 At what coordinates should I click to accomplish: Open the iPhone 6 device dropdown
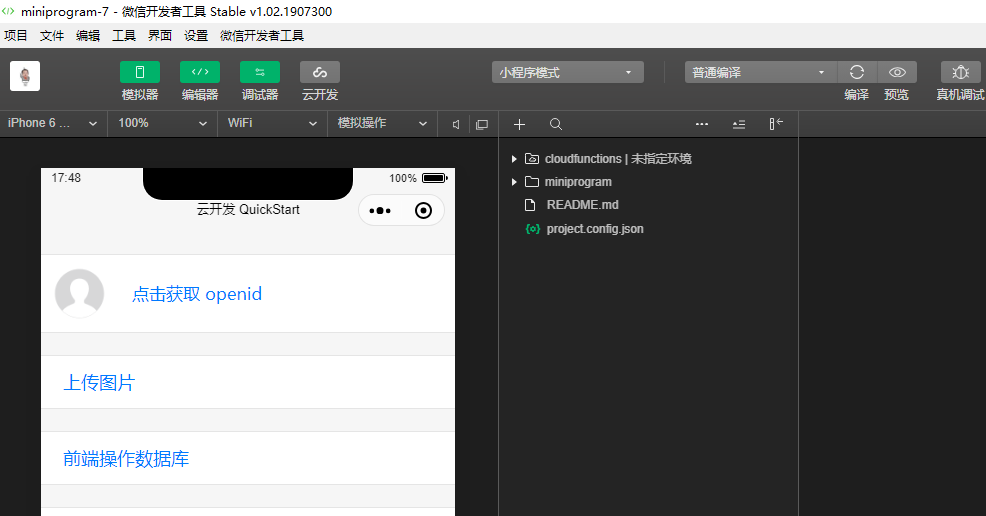53,123
